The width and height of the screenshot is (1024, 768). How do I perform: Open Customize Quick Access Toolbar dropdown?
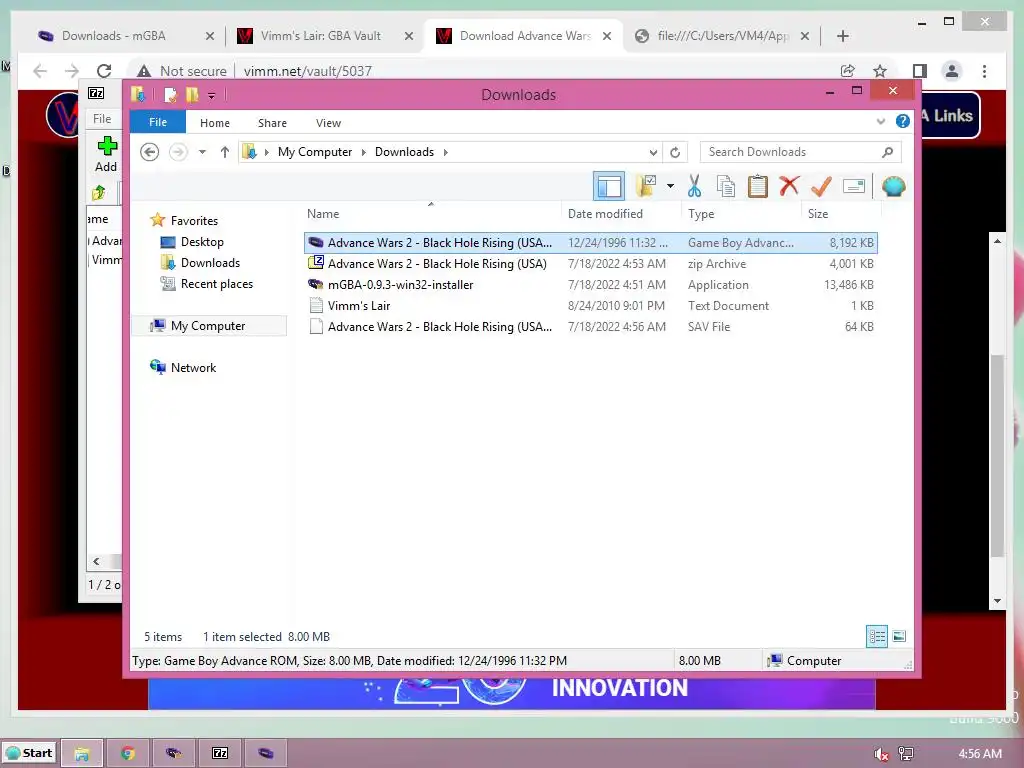point(212,95)
